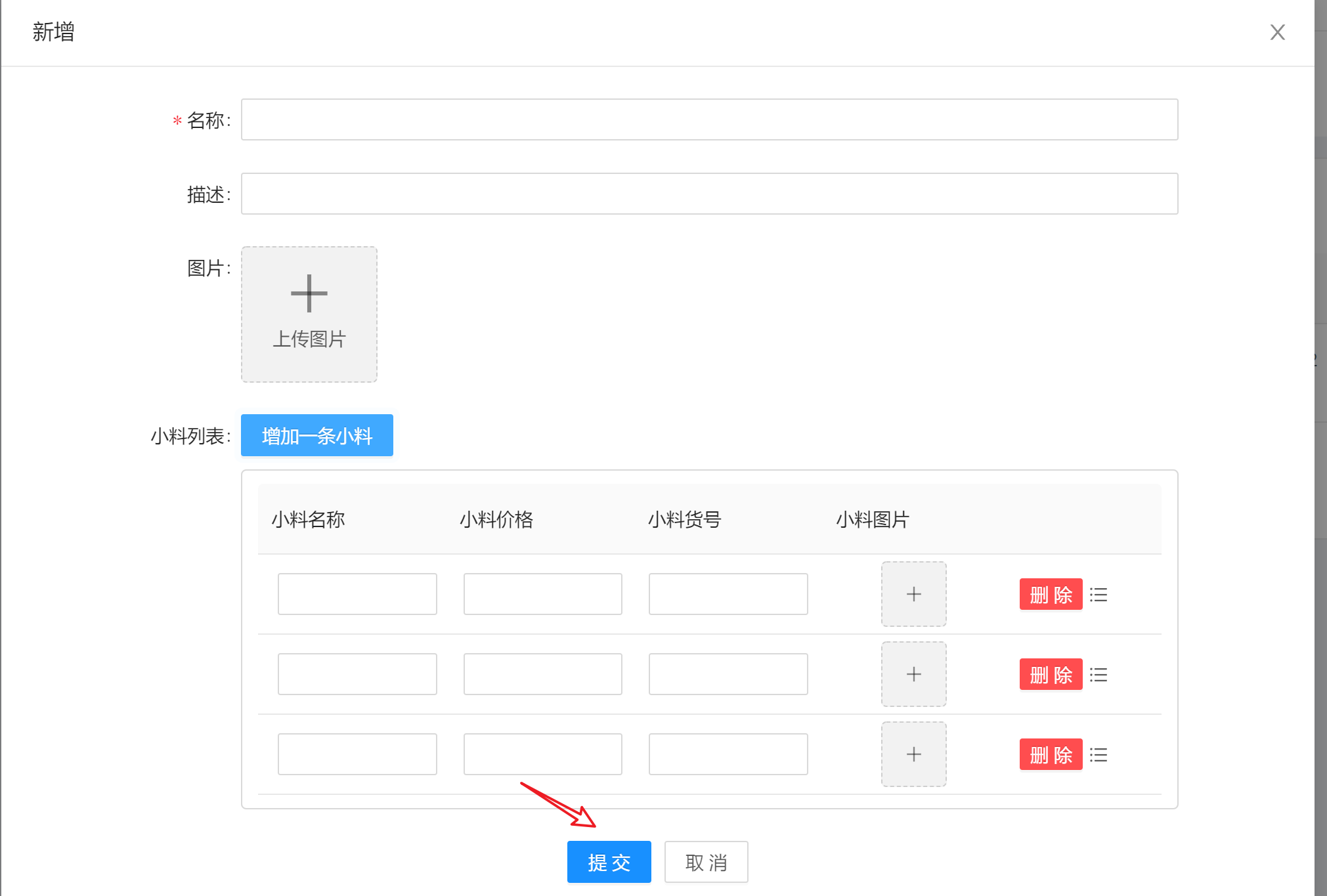The width and height of the screenshot is (1327, 896).
Task: Click second row 小料价格 input
Action: point(542,674)
